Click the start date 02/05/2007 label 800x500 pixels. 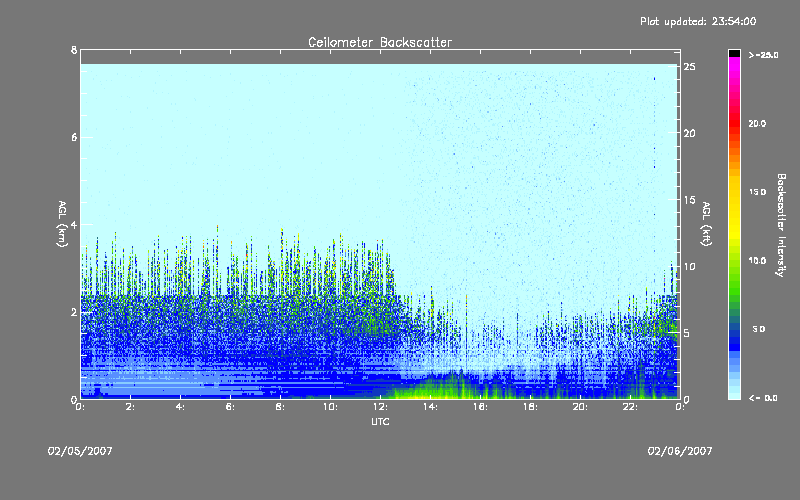80,451
